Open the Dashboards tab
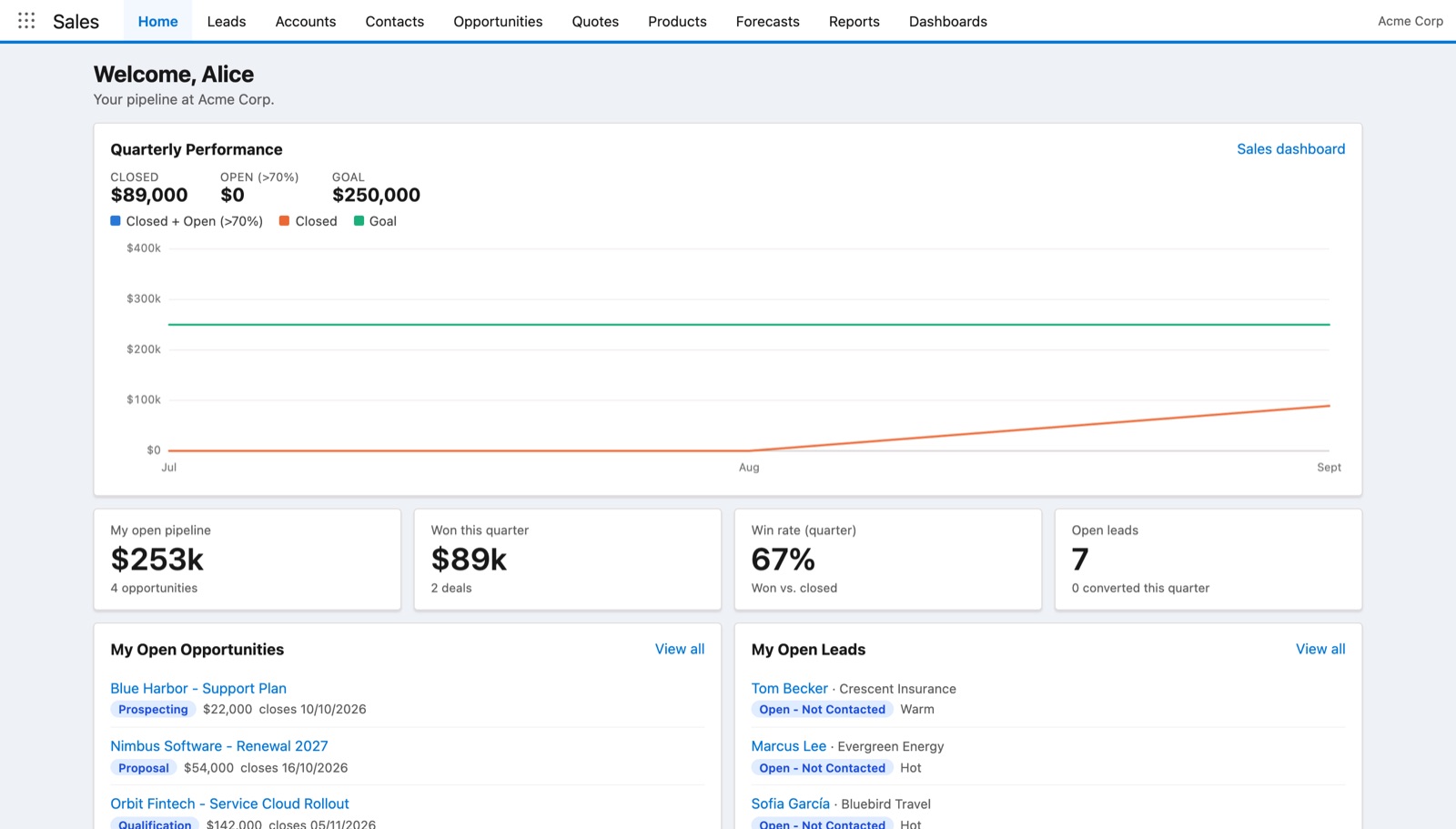Screen dimensions: 1456x829 coord(947,21)
